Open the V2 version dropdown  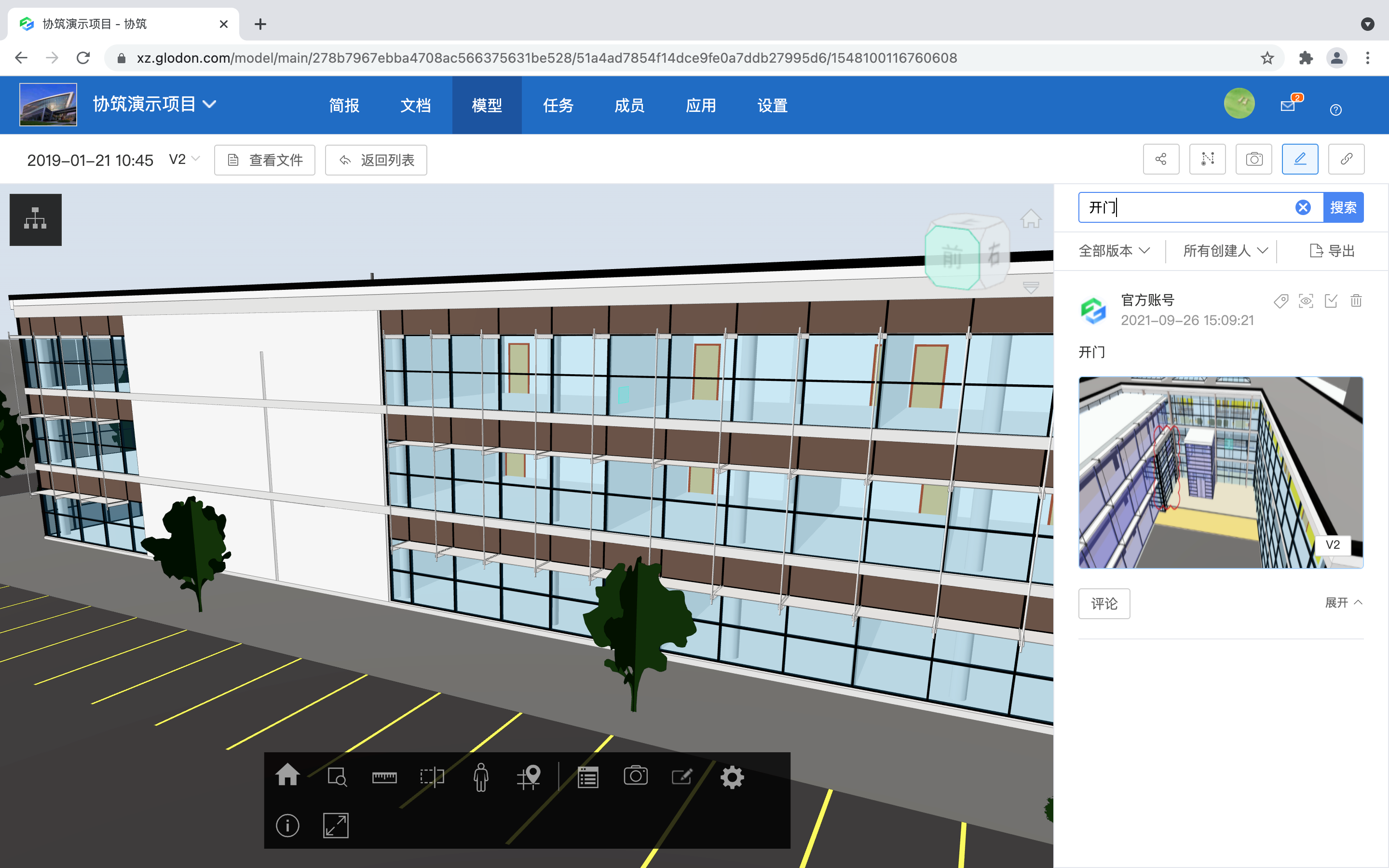pos(184,159)
